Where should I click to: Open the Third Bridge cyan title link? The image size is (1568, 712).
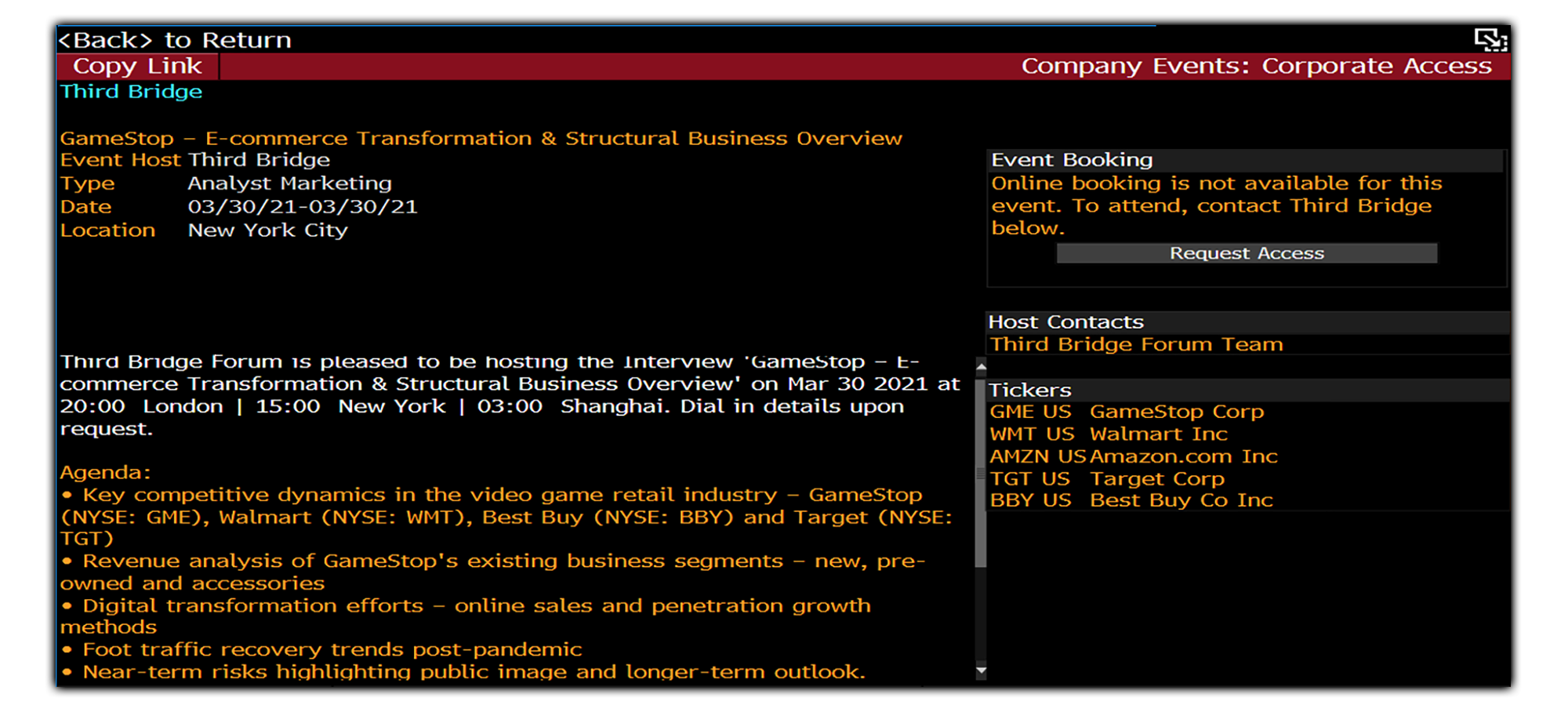pos(132,92)
